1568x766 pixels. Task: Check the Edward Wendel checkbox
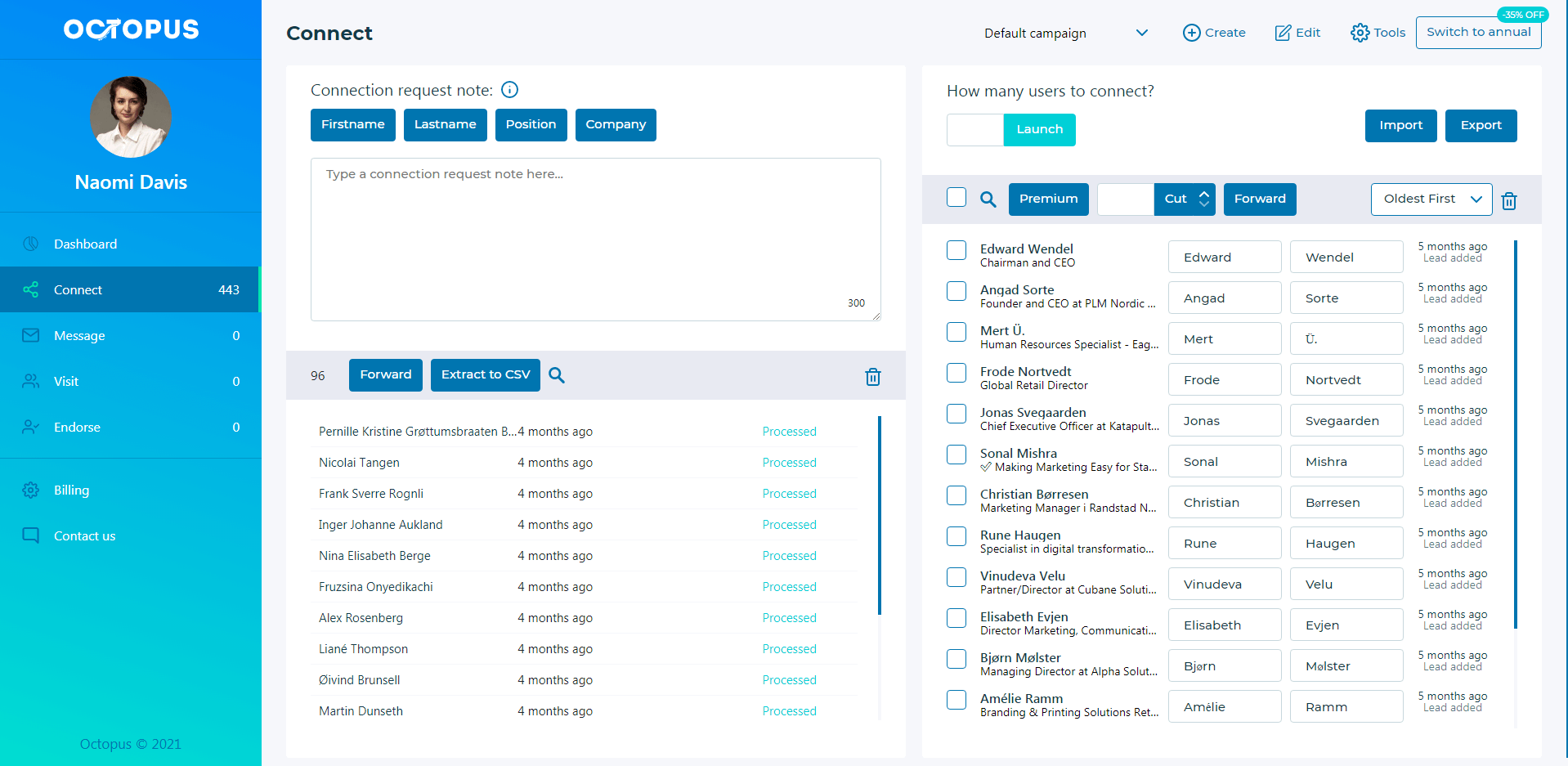956,250
